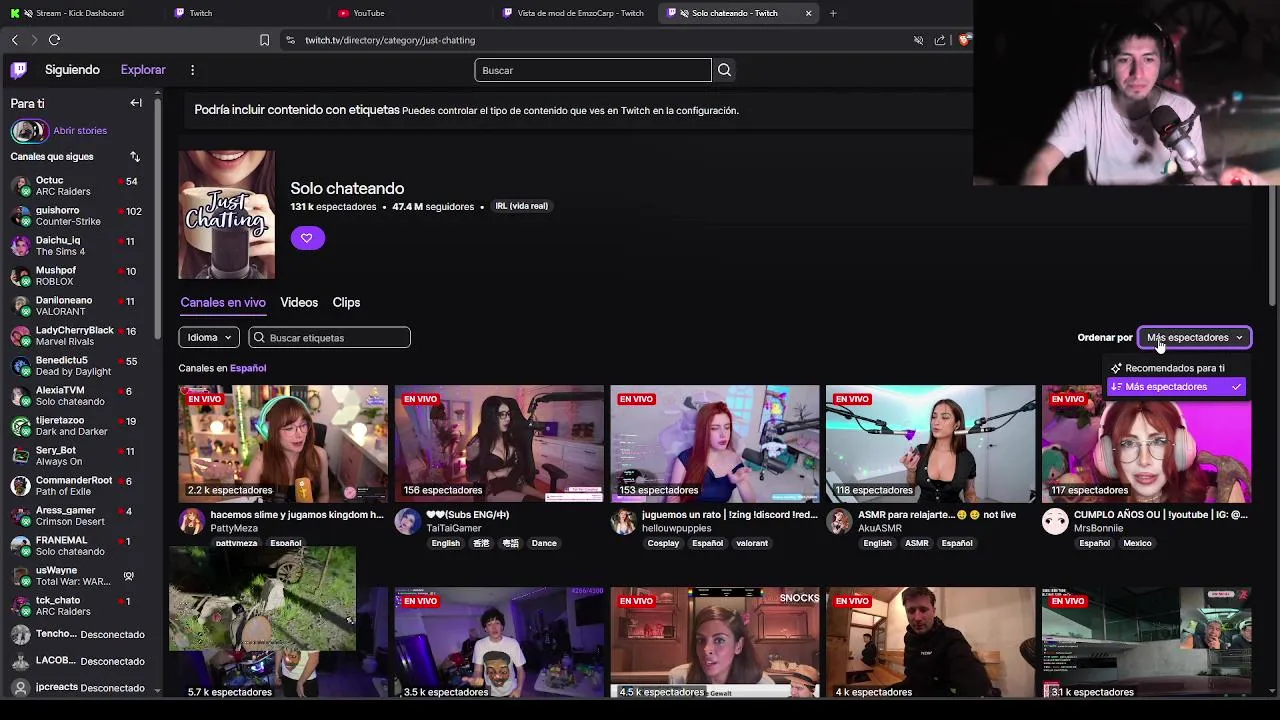The image size is (1280, 720).
Task: Click the Abrir stories link
Action: click(80, 131)
